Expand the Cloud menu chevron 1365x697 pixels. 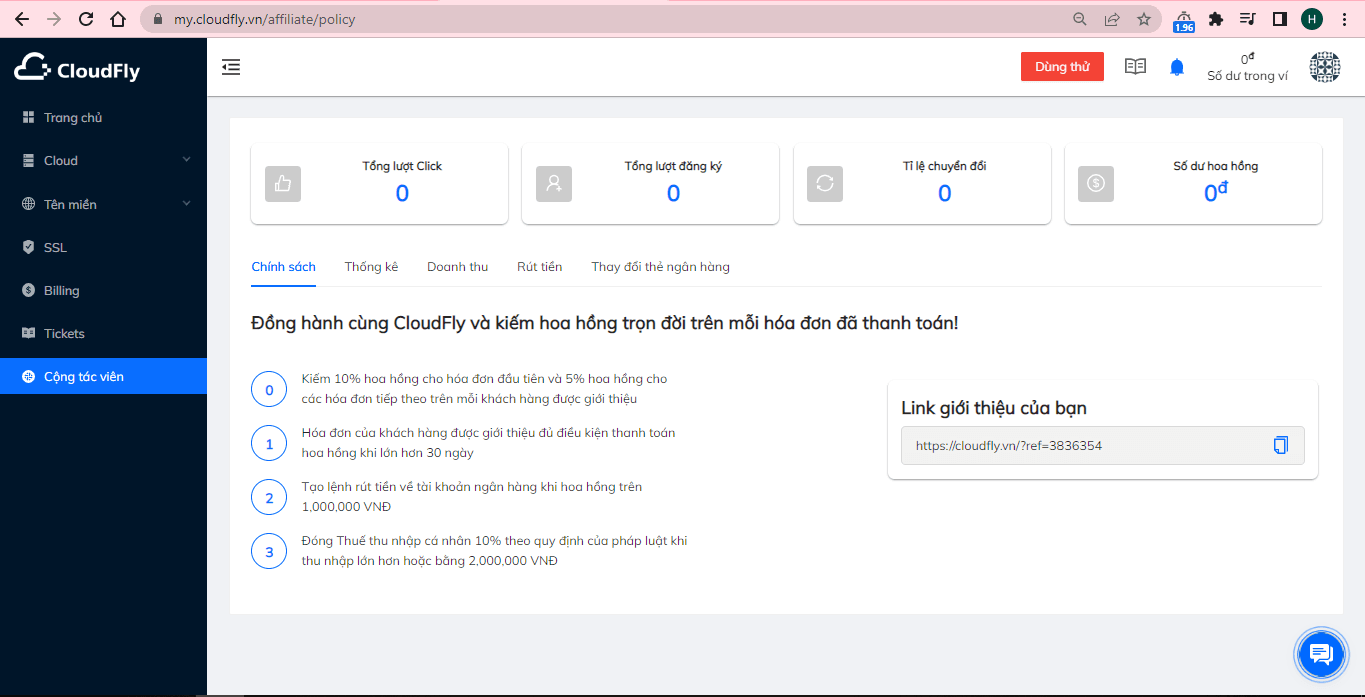[x=186, y=161]
